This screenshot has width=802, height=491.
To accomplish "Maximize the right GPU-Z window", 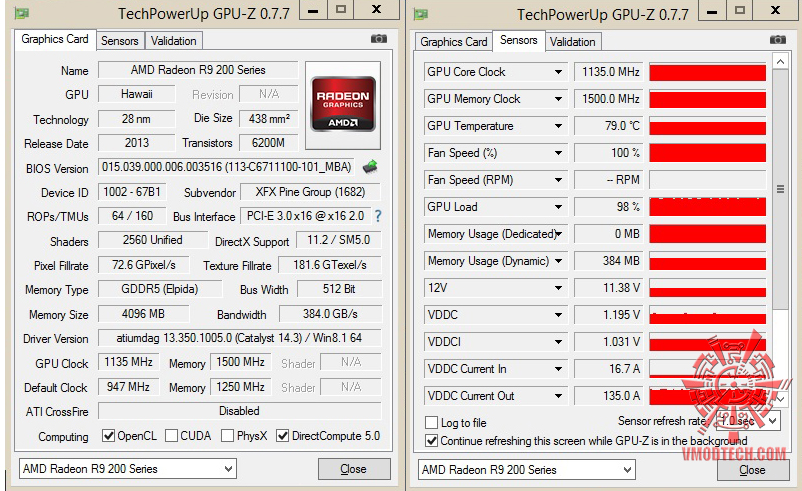I will click(x=740, y=10).
